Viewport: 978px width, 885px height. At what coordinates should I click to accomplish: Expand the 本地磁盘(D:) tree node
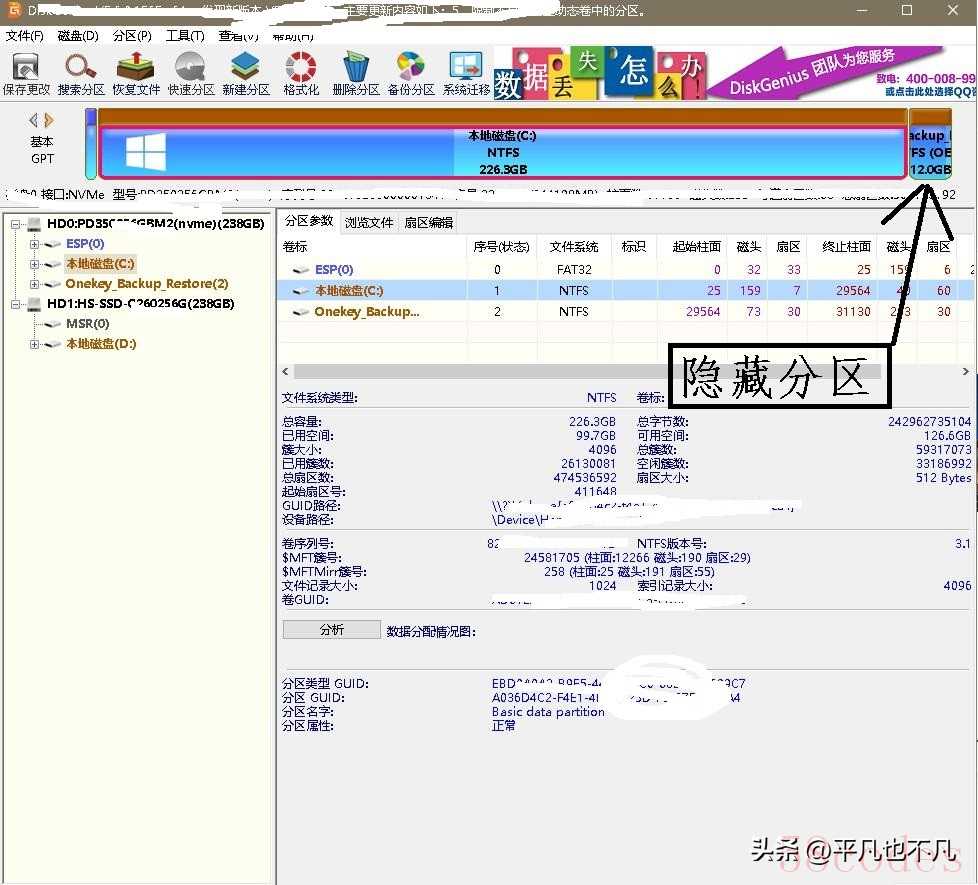click(x=34, y=344)
